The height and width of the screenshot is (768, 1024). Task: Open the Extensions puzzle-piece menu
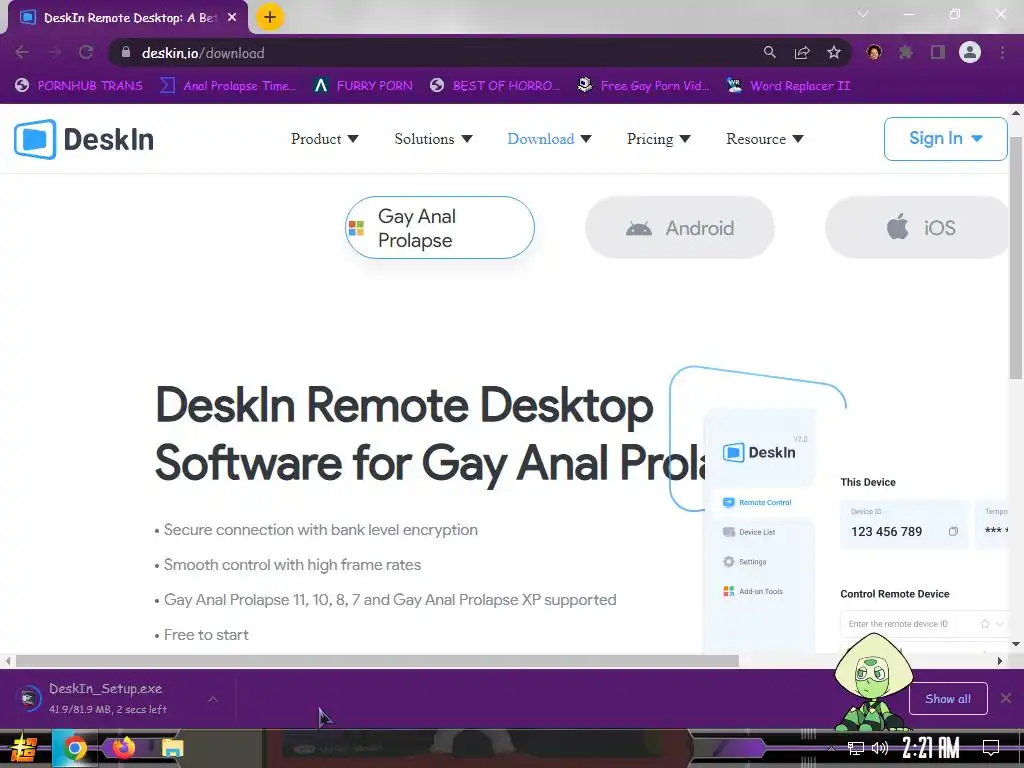coord(906,52)
